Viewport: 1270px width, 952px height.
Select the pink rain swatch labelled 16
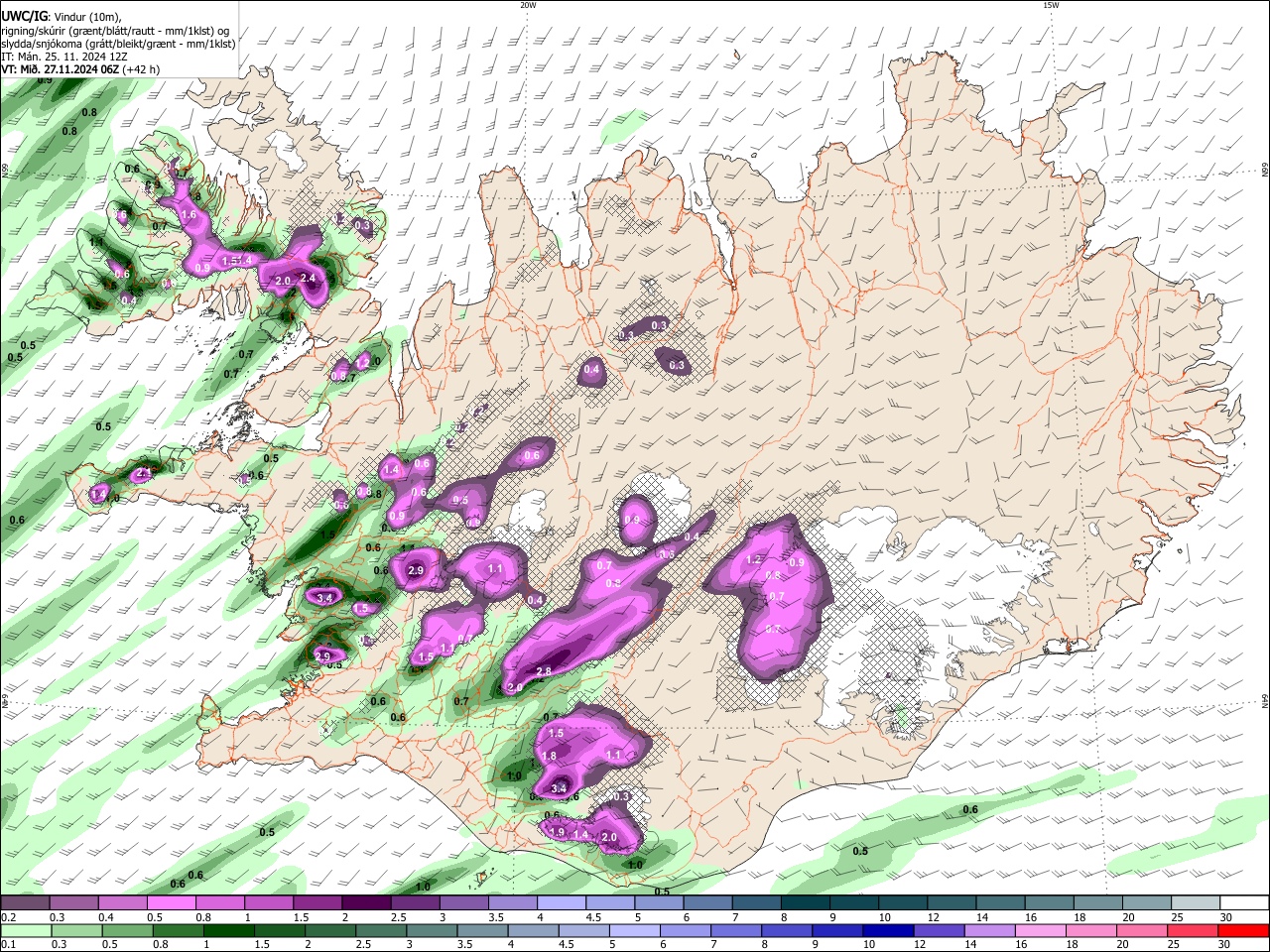[1040, 930]
